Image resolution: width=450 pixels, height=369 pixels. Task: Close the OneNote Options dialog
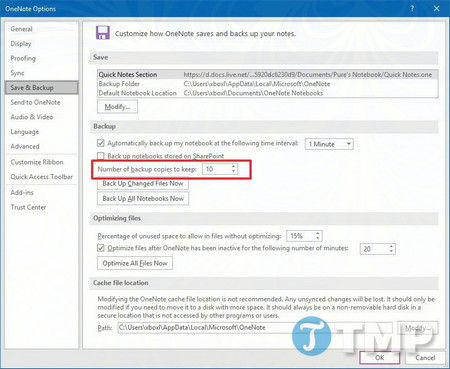tap(436, 9)
